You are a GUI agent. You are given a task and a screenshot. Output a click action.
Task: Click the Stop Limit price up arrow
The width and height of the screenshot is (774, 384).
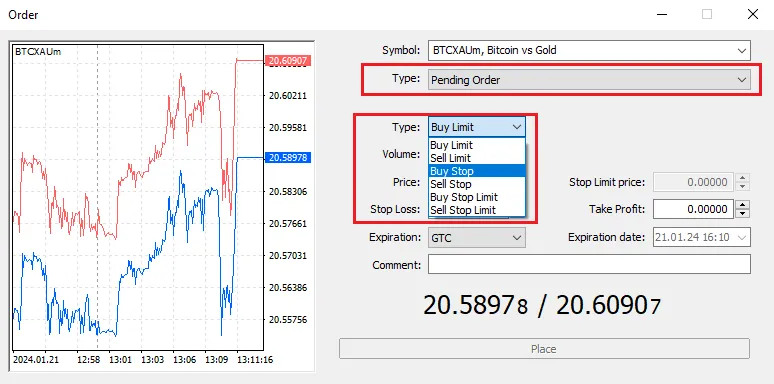click(742, 178)
